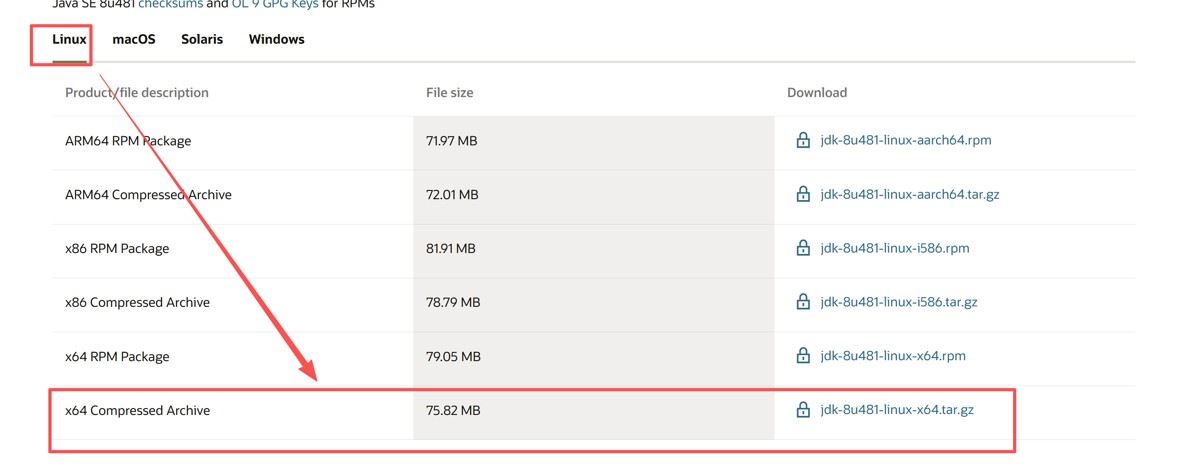
Task: Click lock icon beside jdk-8u481-linux-i586.rpm
Action: (802, 248)
